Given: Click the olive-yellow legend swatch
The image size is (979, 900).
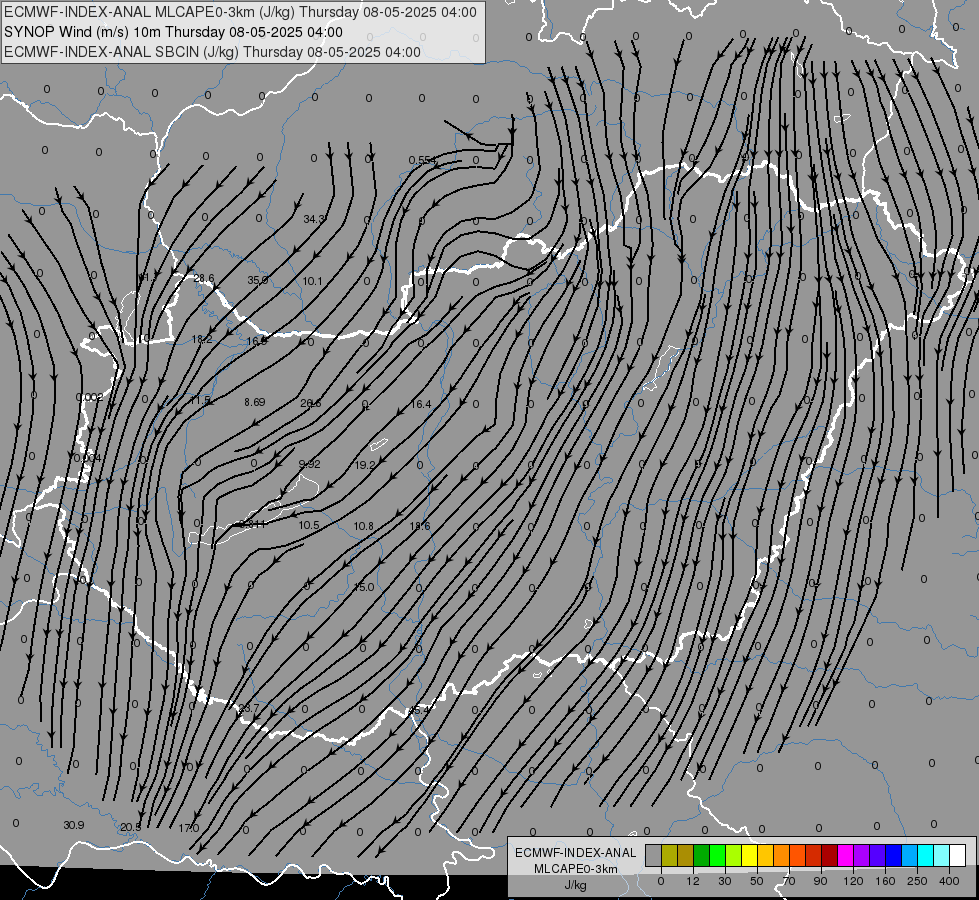Looking at the screenshot, I should (x=669, y=855).
